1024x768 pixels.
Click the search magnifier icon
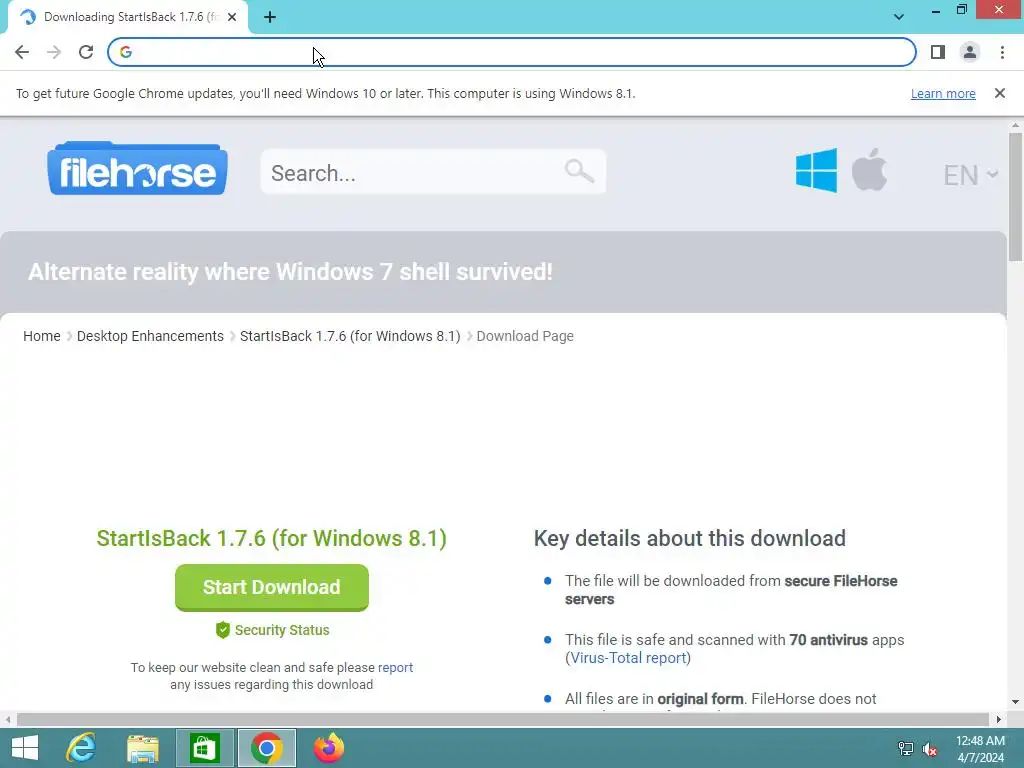(x=579, y=172)
